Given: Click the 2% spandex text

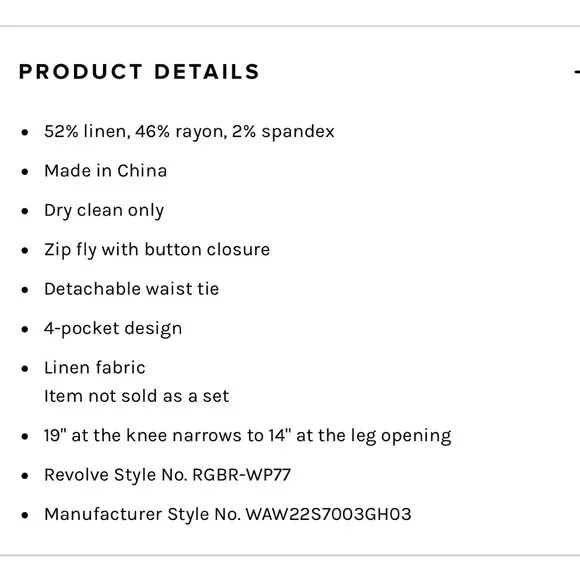Looking at the screenshot, I should pyautogui.click(x=283, y=132).
